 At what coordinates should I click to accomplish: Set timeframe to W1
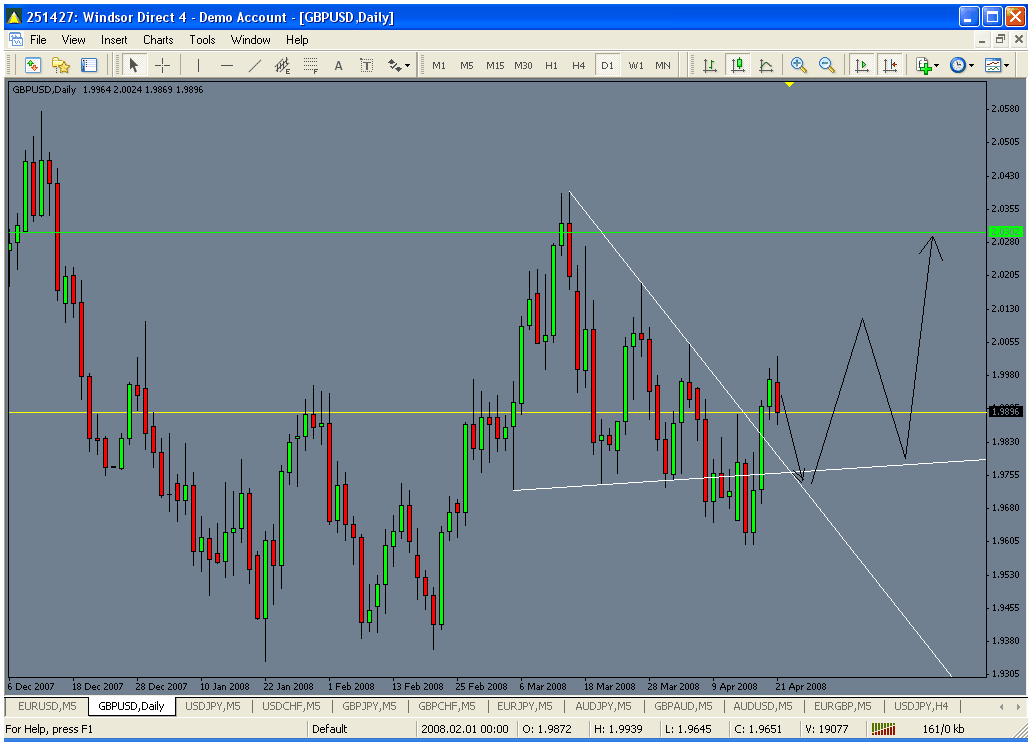pyautogui.click(x=636, y=66)
